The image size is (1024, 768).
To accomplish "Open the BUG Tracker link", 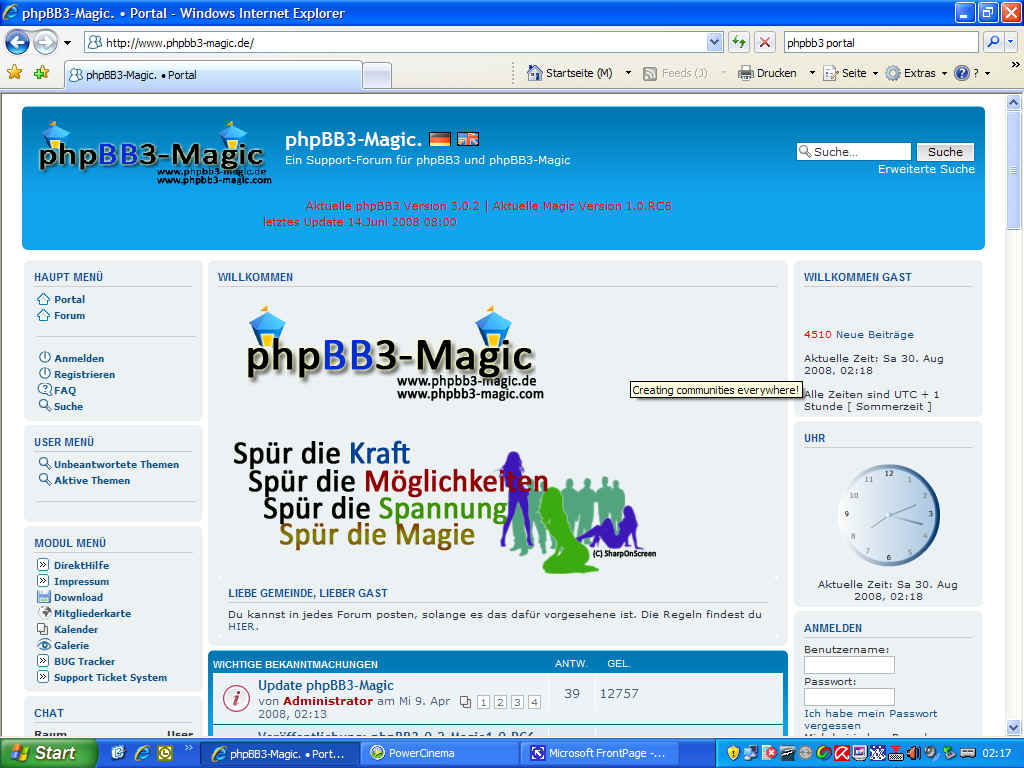I will (x=84, y=662).
